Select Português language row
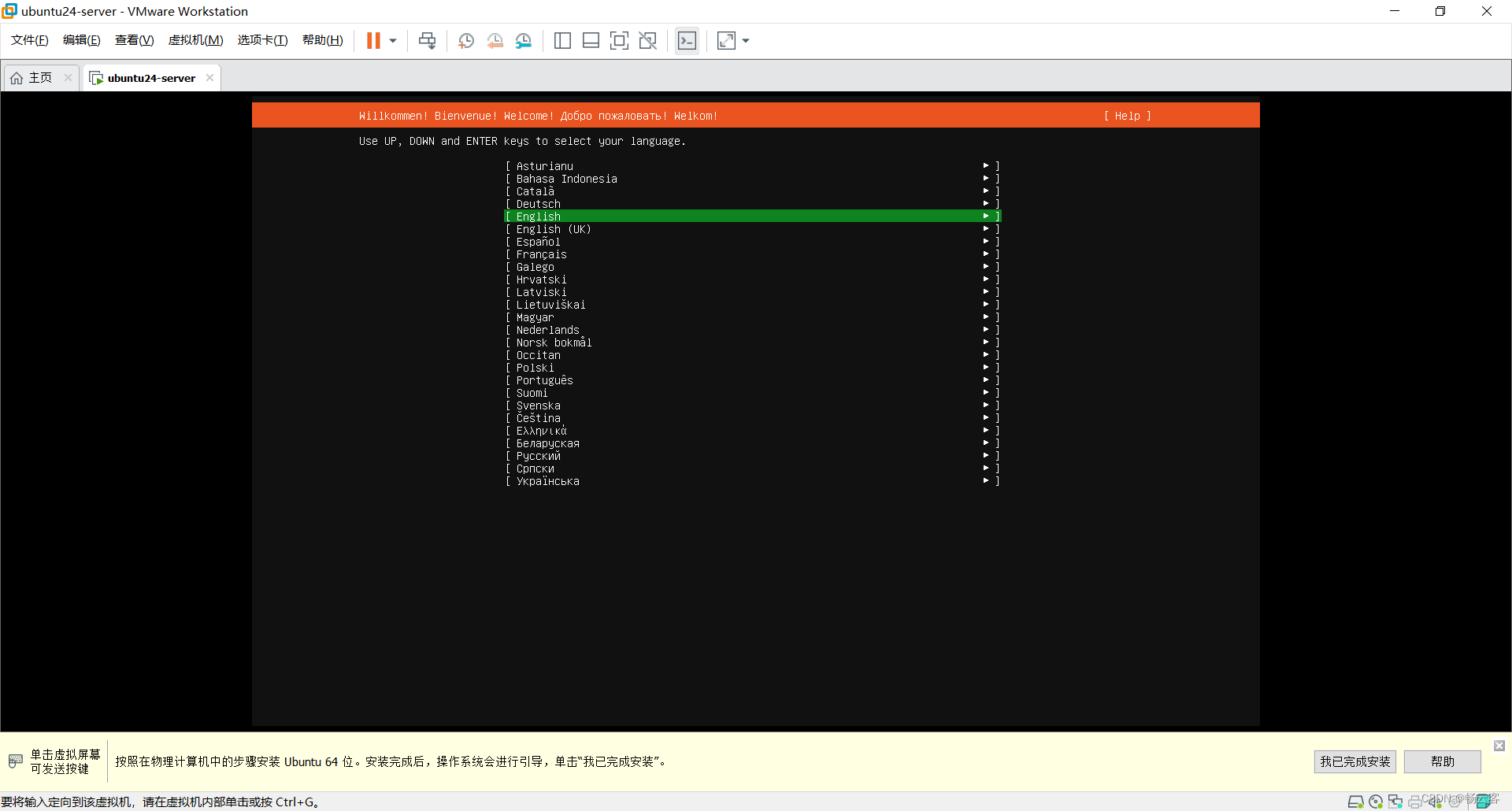 (x=752, y=380)
